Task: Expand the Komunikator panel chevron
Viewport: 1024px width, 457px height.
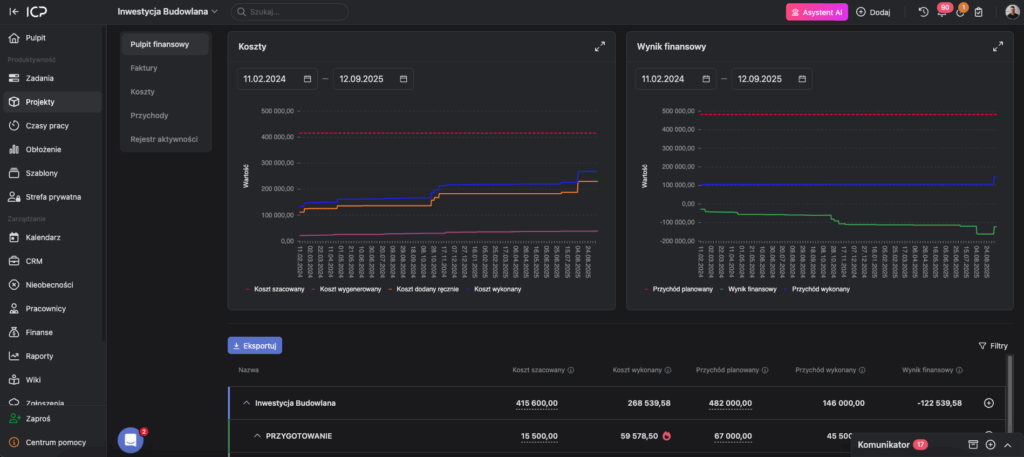Action: click(1007, 444)
